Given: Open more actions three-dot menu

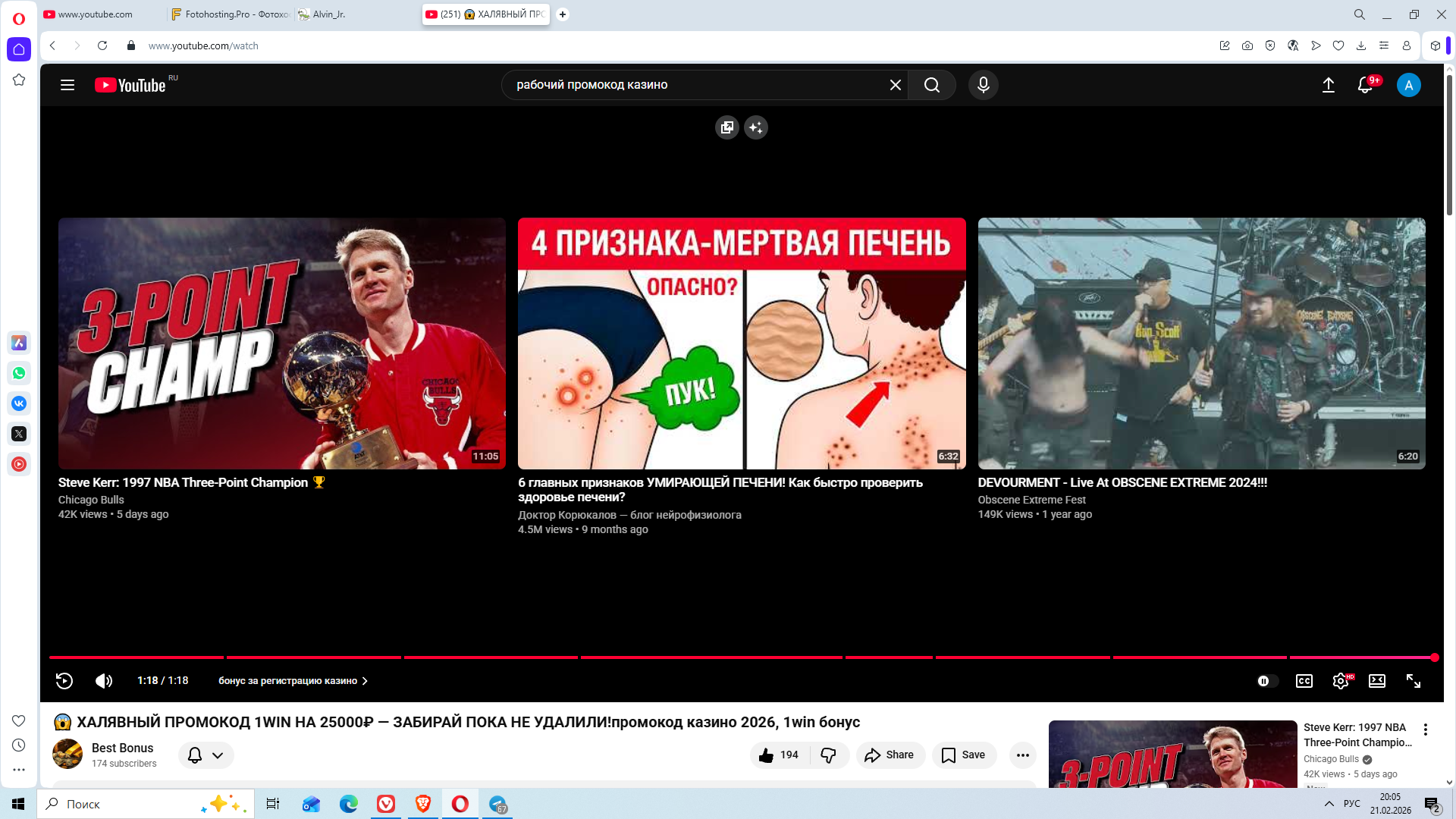Looking at the screenshot, I should coord(1022,755).
